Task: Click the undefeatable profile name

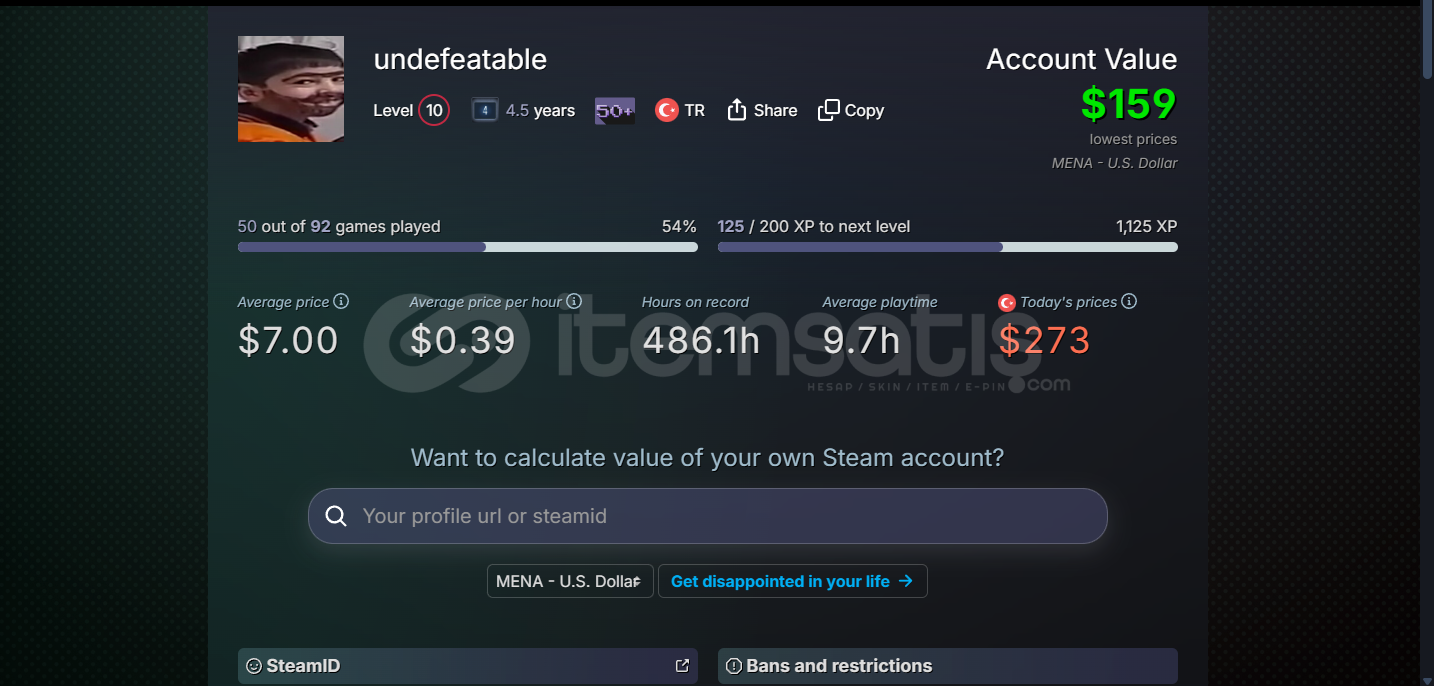Action: (460, 59)
